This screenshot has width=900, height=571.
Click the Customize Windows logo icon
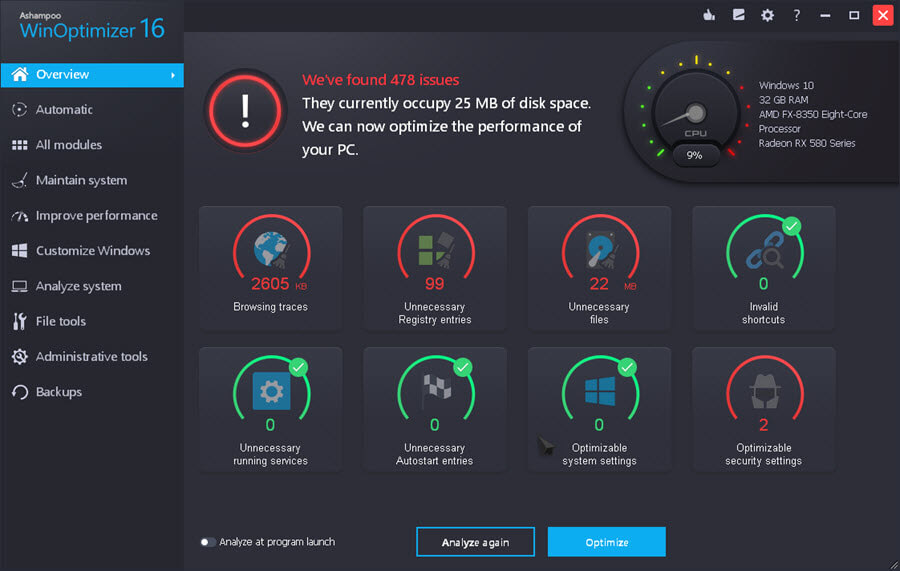[x=20, y=251]
